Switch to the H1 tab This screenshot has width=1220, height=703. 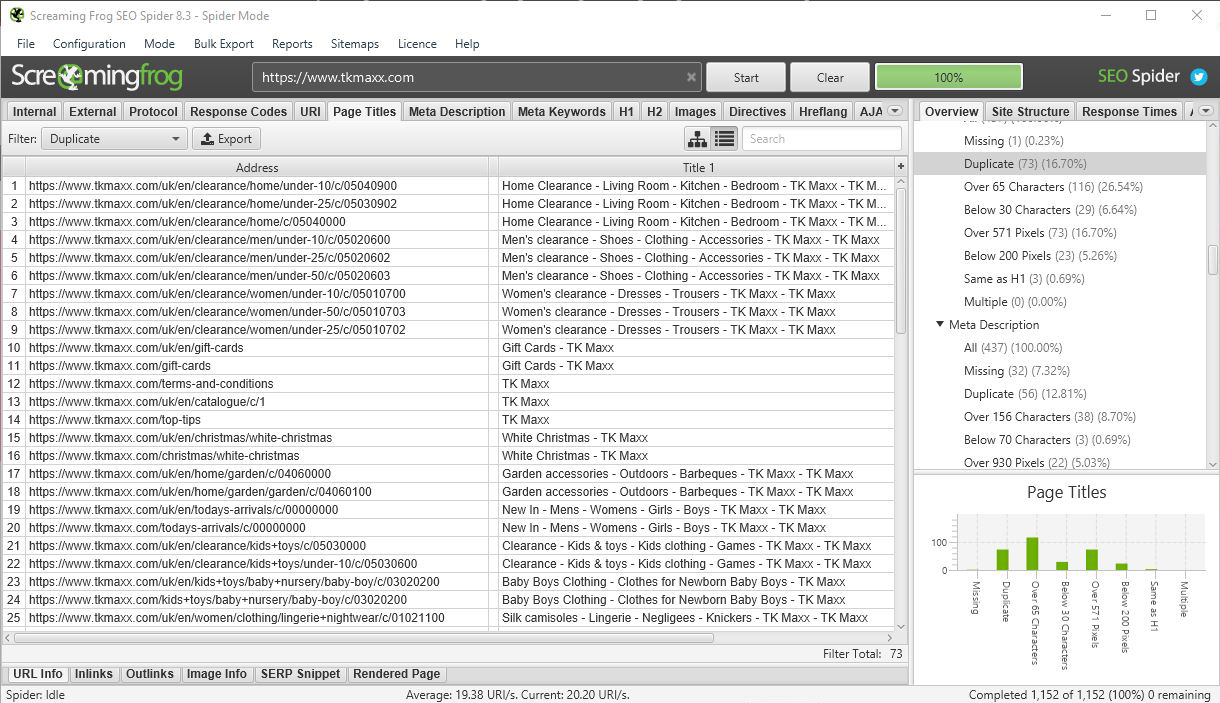(x=626, y=111)
